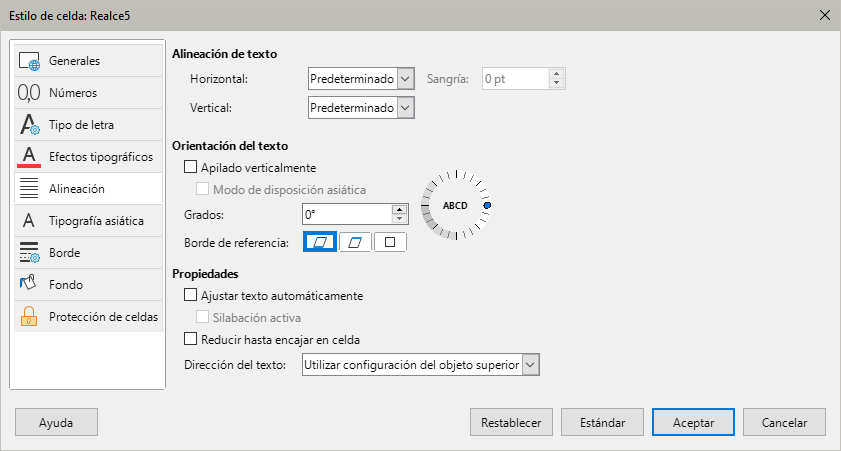Click the Estándar button
The width and height of the screenshot is (841, 451).
(x=602, y=423)
